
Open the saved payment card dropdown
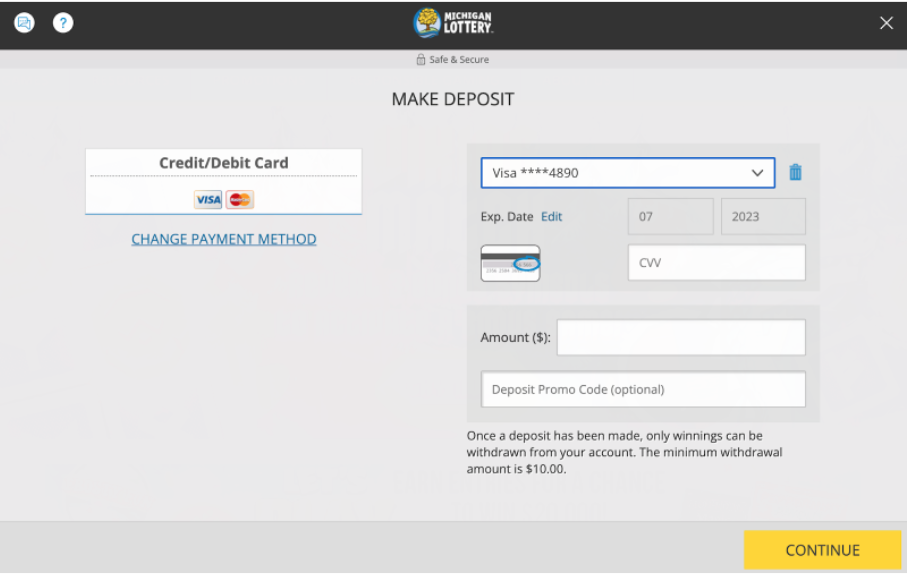pyautogui.click(x=757, y=172)
